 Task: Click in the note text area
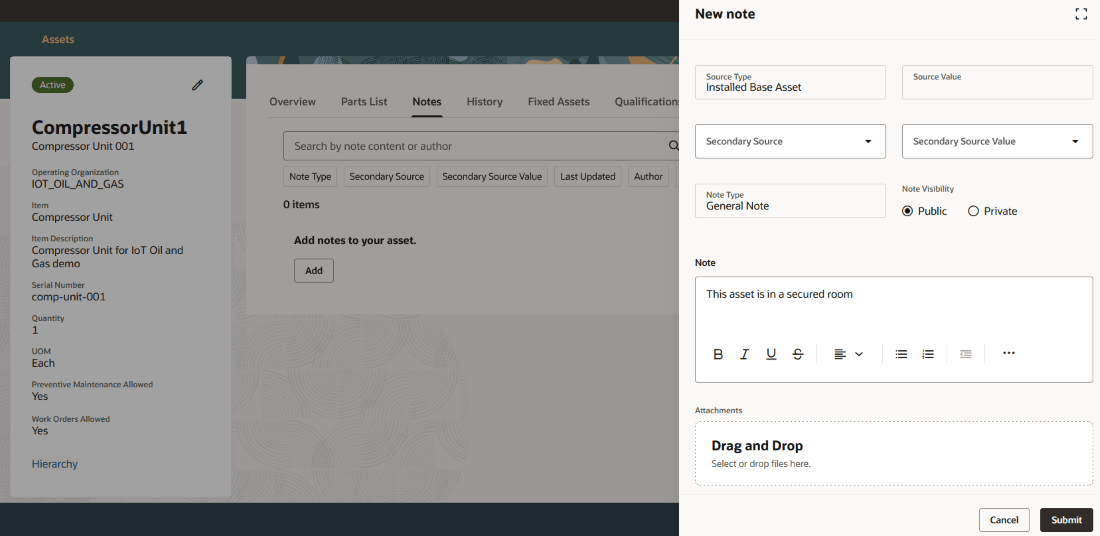[894, 307]
